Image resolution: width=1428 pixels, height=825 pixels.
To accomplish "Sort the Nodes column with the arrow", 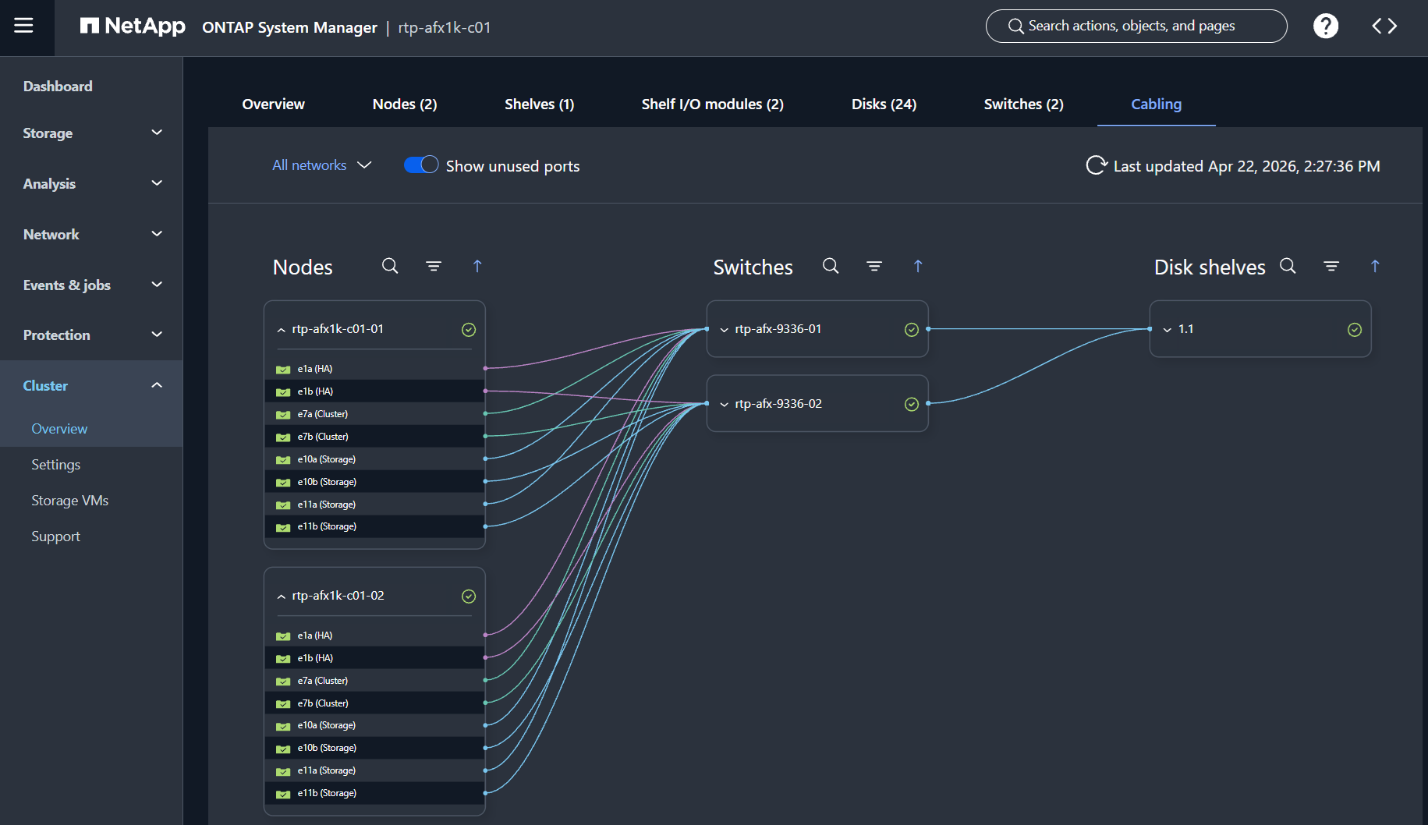I will (477, 266).
